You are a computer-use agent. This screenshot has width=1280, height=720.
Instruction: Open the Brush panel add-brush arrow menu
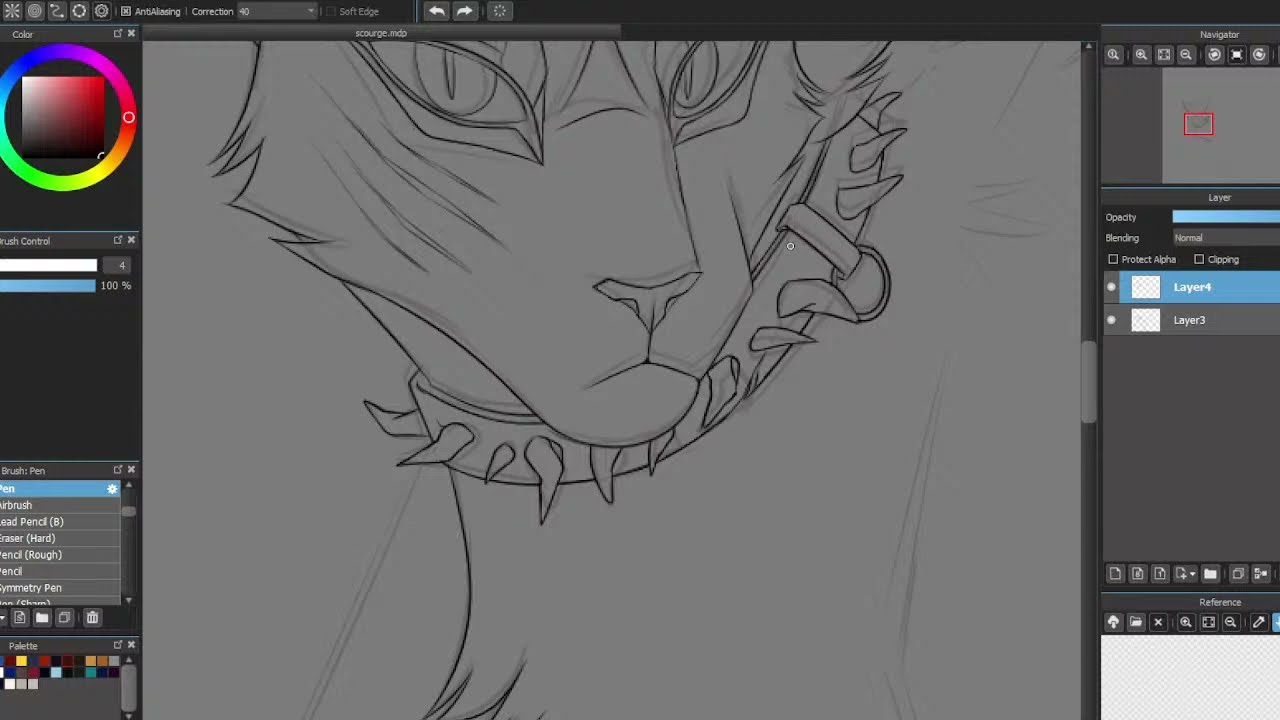4,618
